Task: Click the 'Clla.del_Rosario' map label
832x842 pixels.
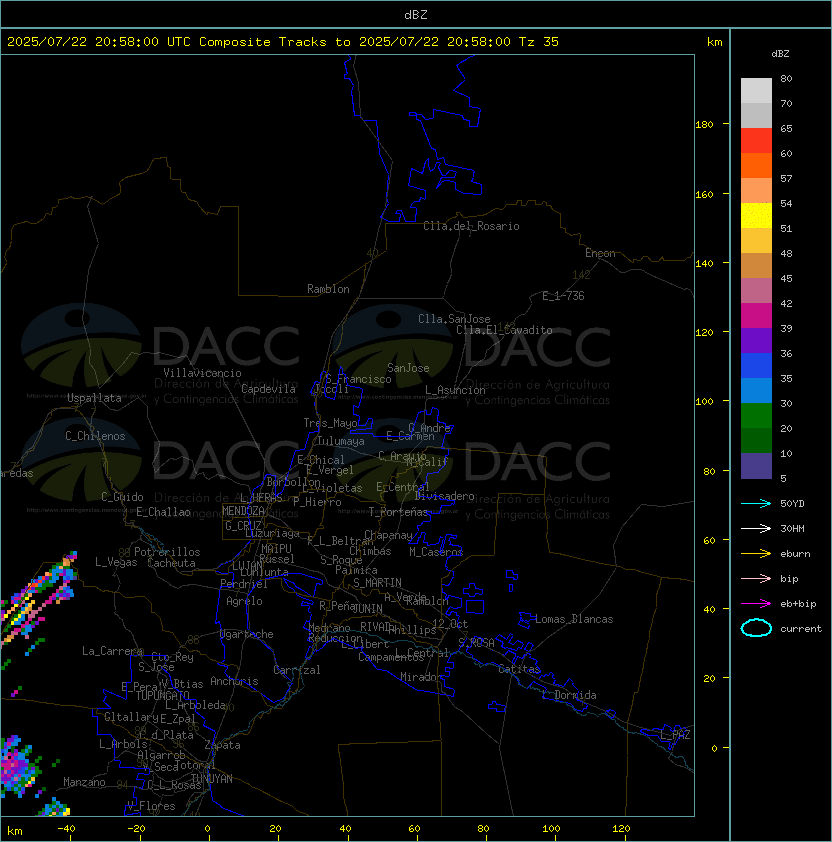Action: point(471,226)
